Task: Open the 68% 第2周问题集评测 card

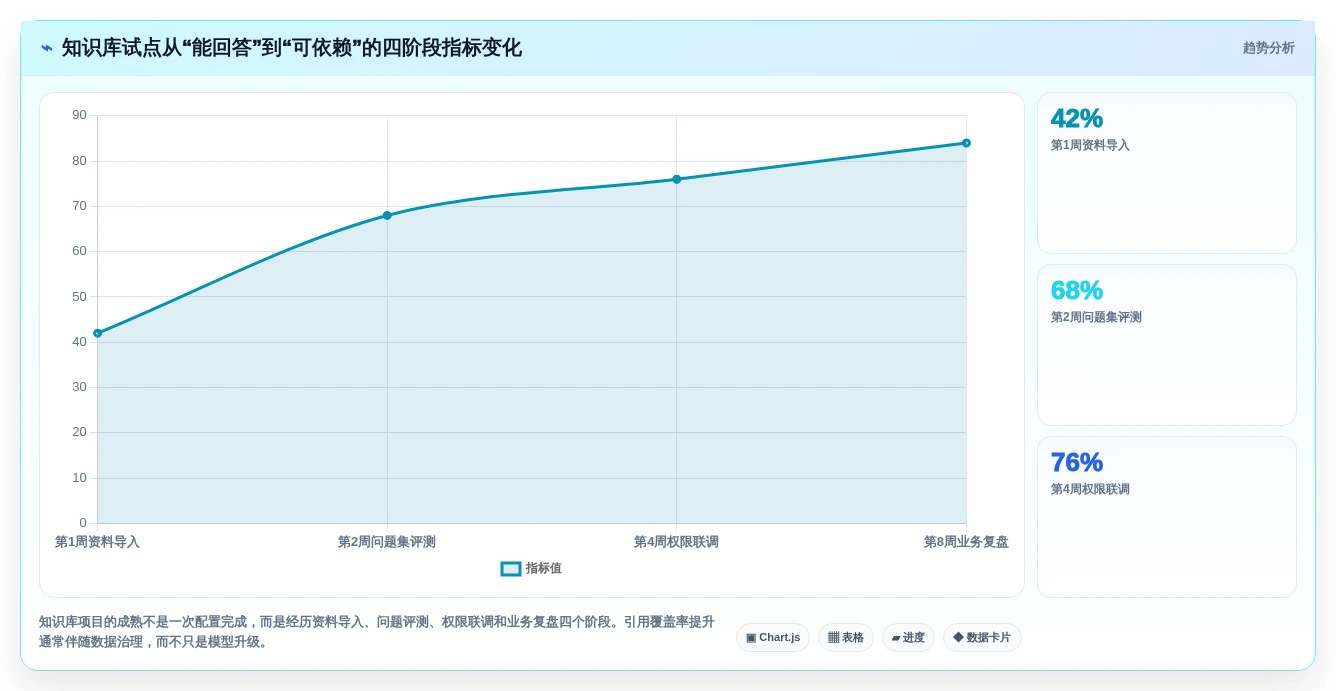Action: click(1167, 345)
